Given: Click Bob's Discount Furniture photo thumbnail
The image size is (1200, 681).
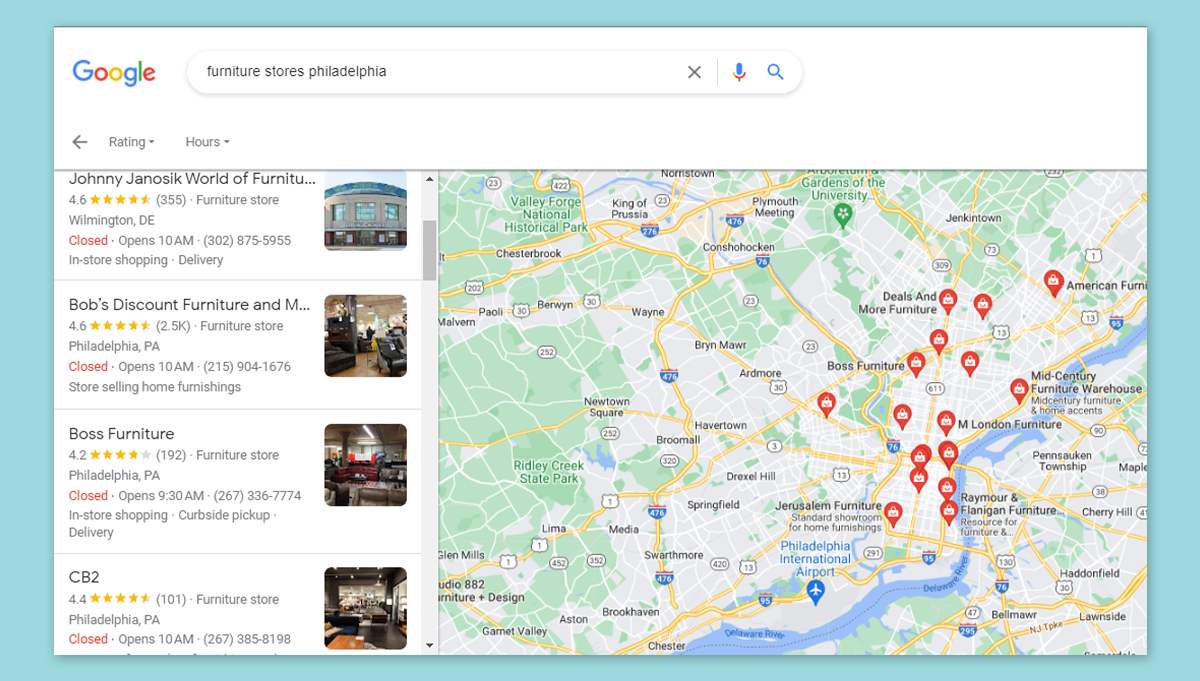Looking at the screenshot, I should point(365,336).
